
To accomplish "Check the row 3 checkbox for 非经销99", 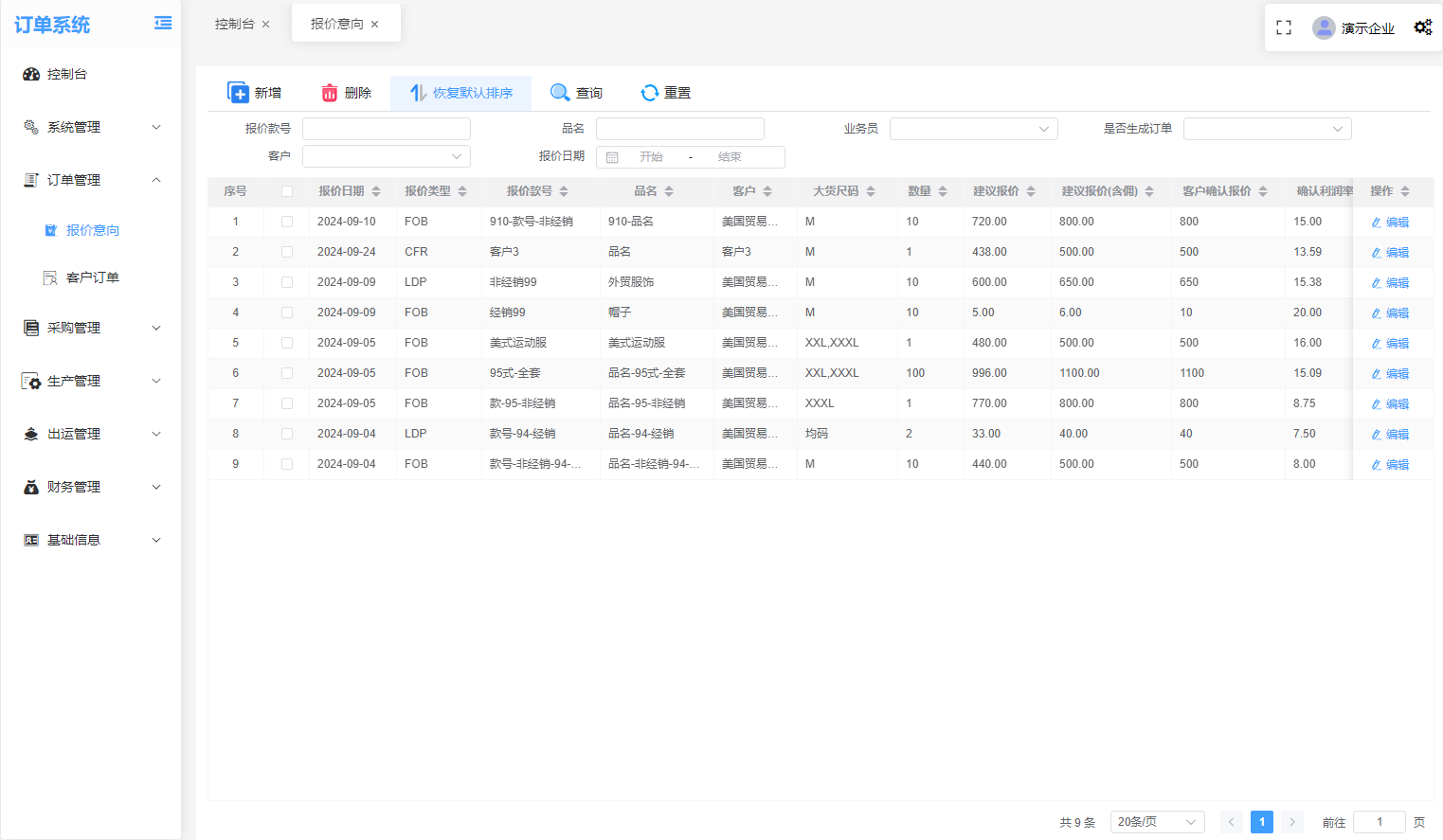I will 287,282.
